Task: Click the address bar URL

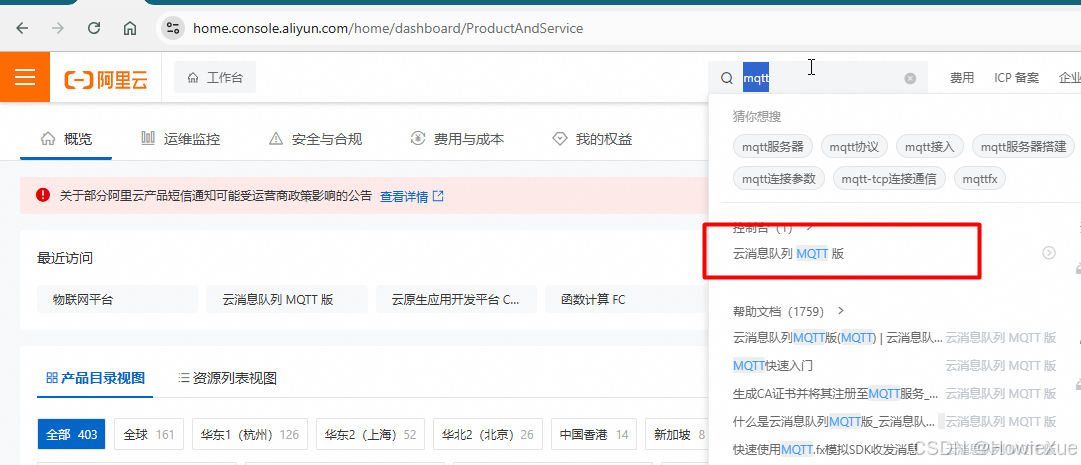Action: (x=388, y=28)
